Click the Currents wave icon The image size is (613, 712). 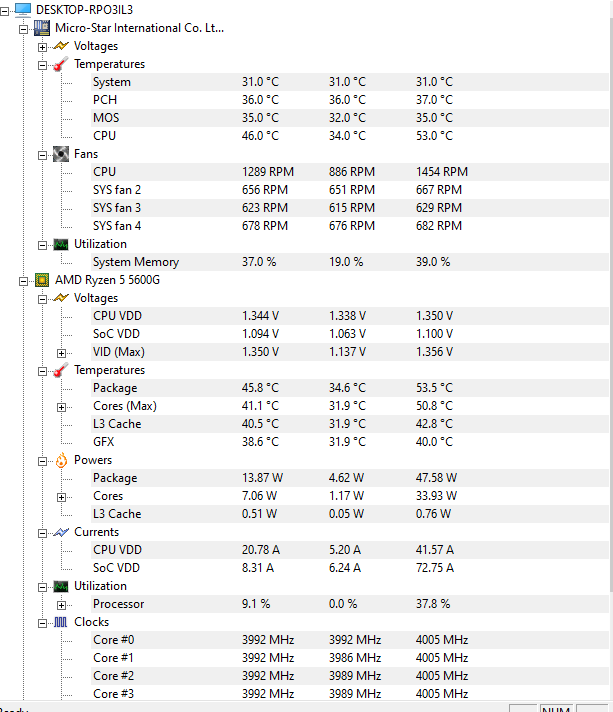click(x=61, y=532)
